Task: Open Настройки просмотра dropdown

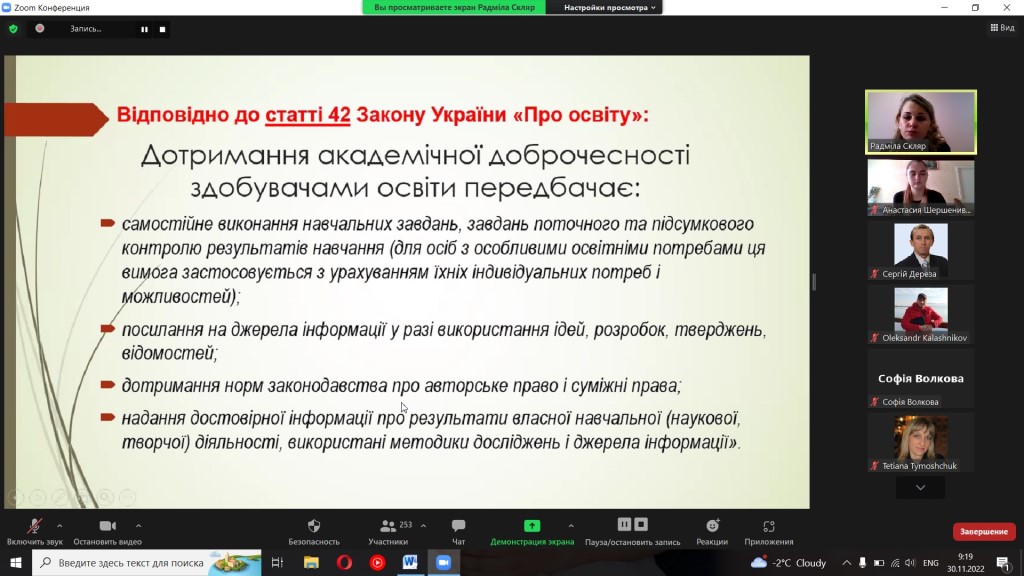Action: (609, 7)
